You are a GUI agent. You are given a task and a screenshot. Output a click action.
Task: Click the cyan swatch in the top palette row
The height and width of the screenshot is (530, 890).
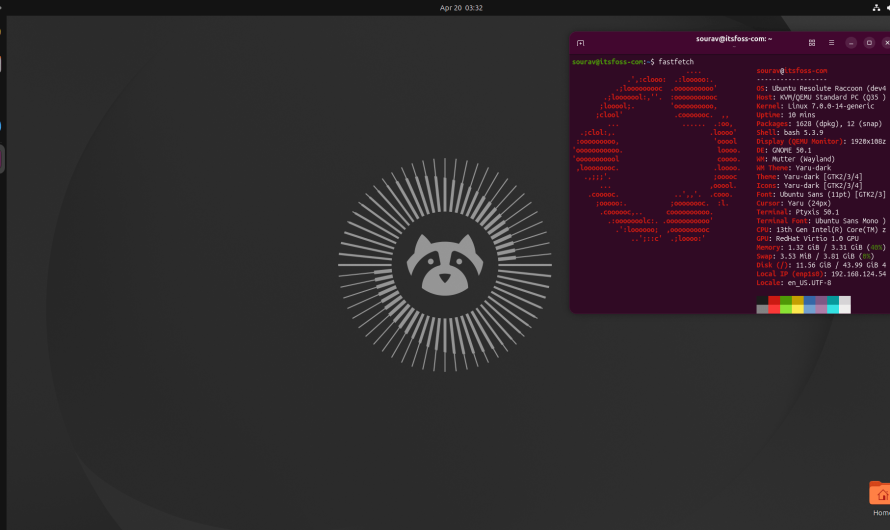[833, 300]
